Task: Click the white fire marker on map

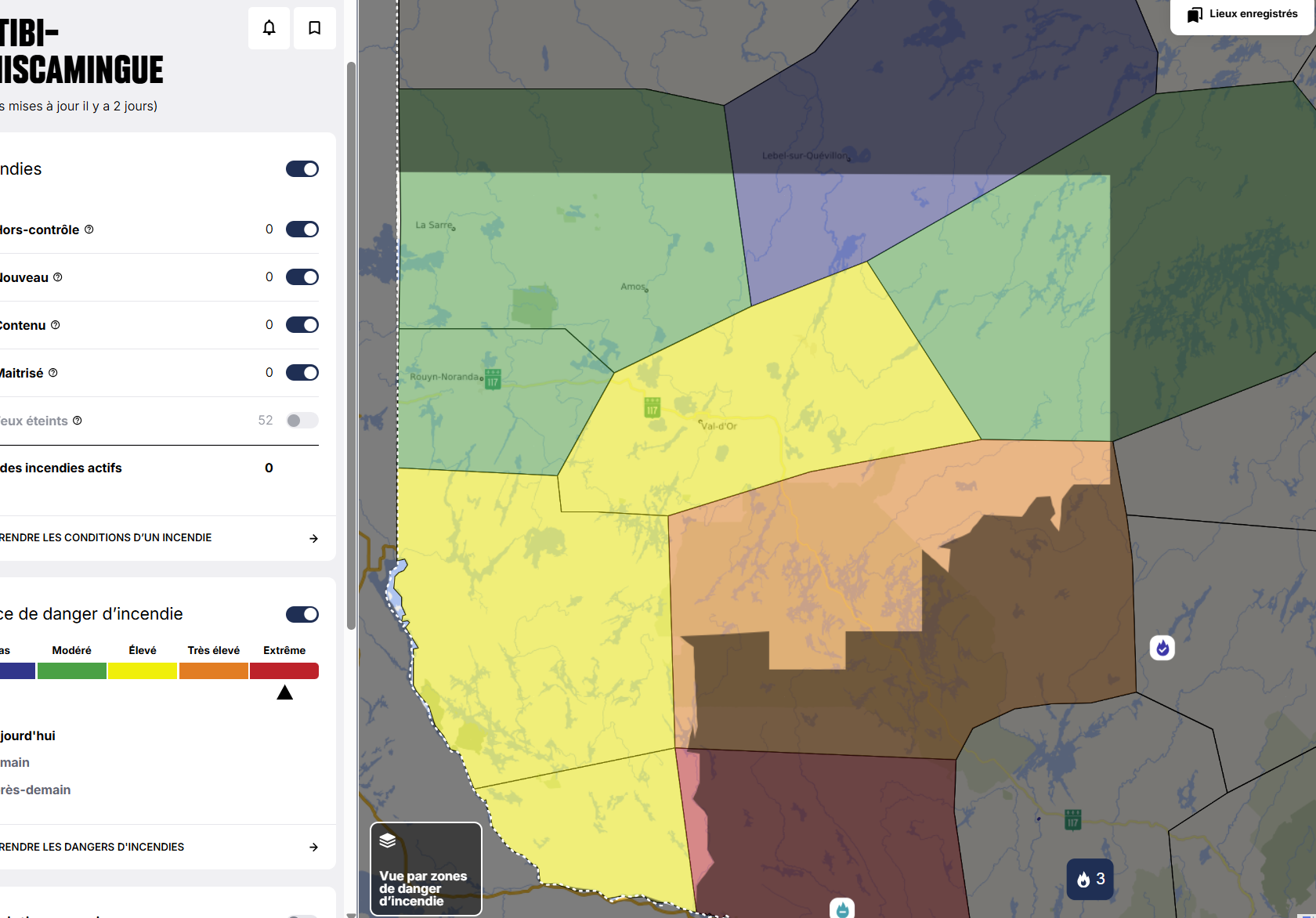Action: point(1162,648)
